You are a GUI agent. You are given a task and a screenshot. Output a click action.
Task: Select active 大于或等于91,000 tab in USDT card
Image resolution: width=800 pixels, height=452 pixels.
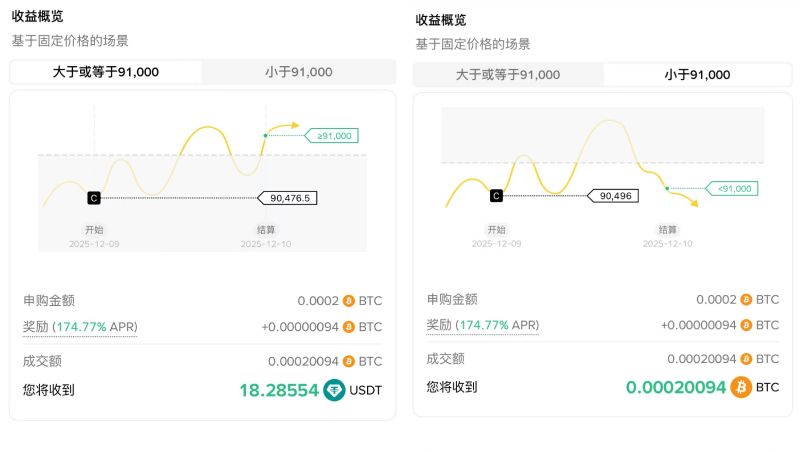click(x=106, y=72)
